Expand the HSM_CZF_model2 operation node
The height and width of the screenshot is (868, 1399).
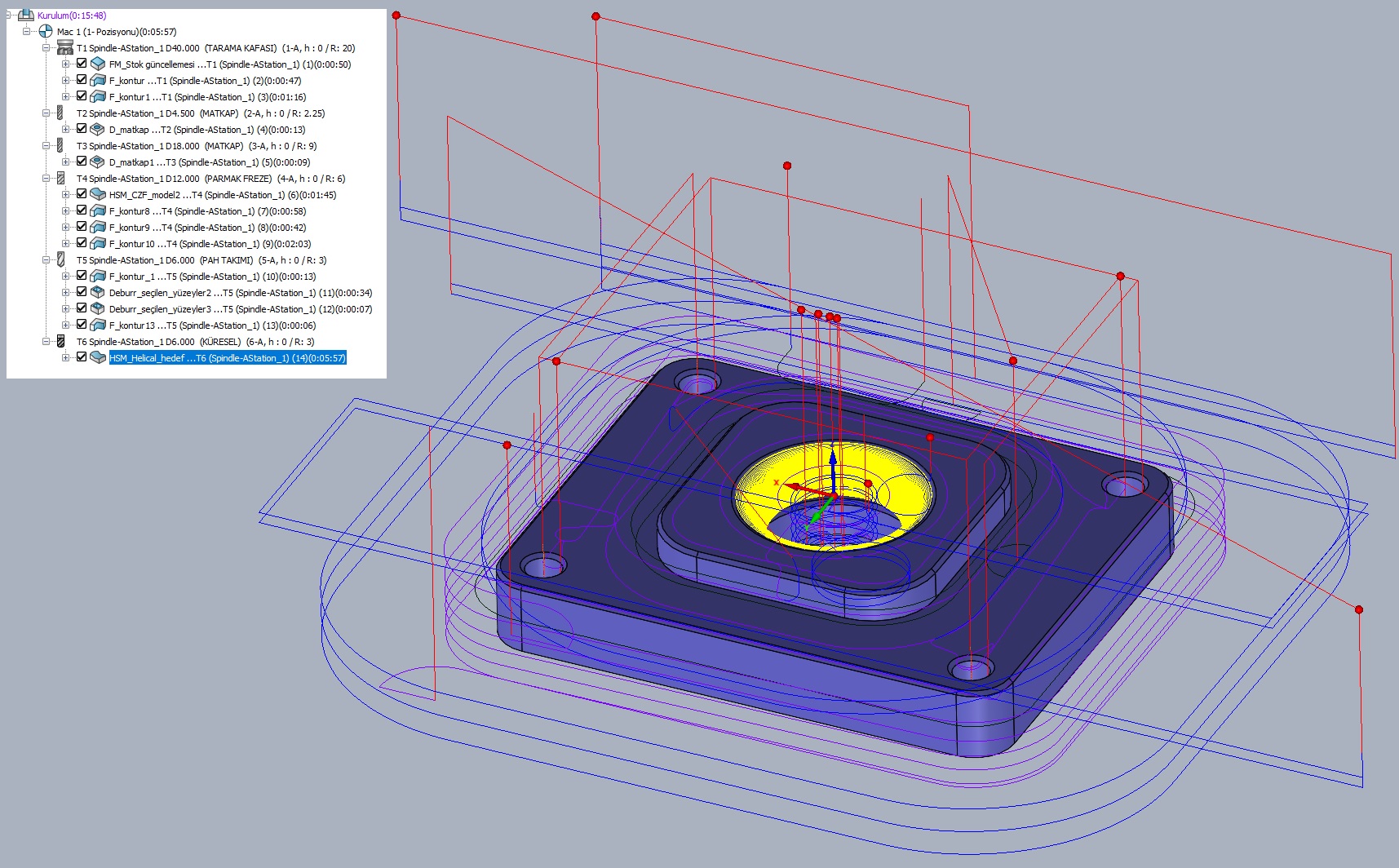(66, 194)
